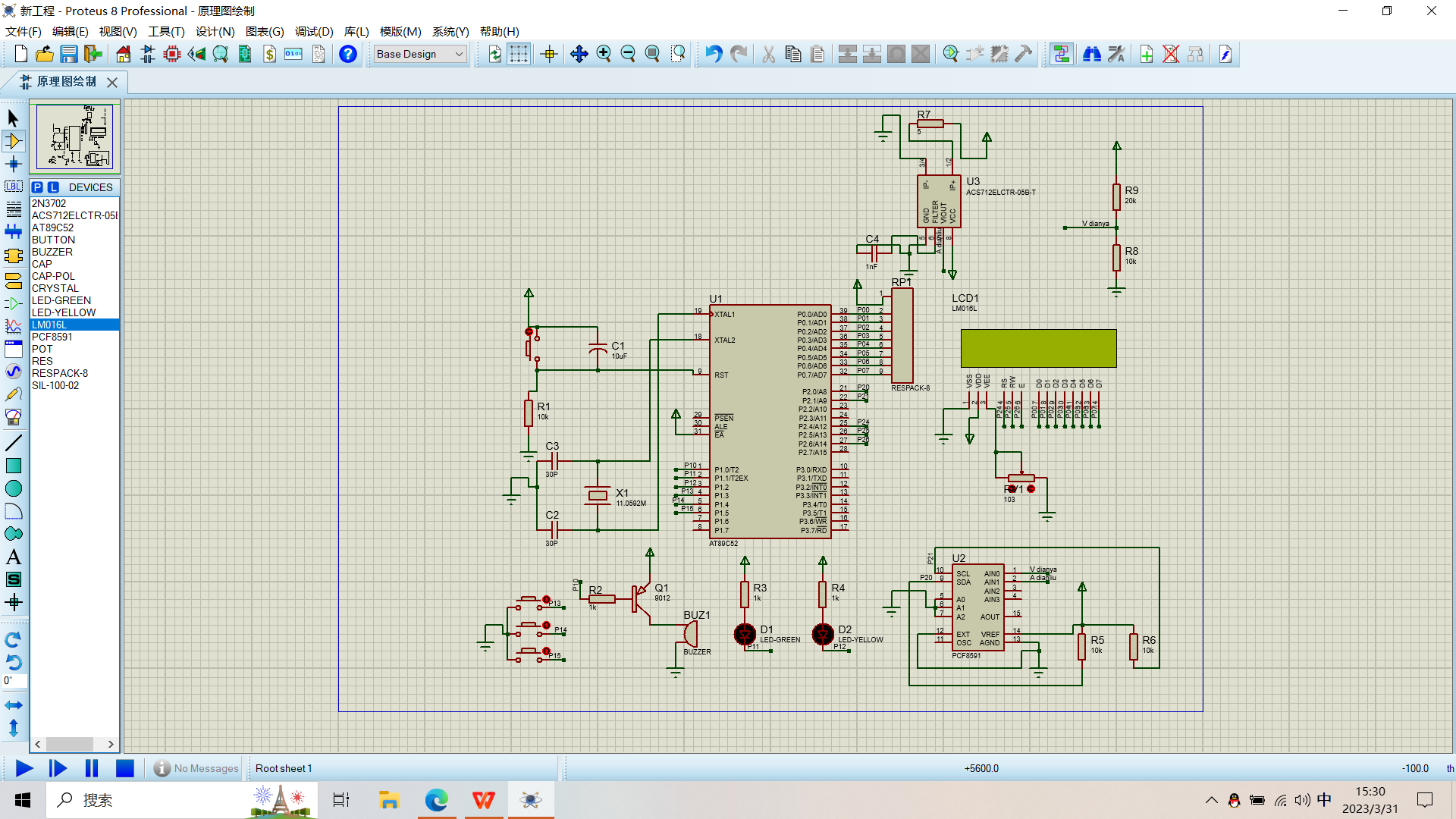Click the rotation angle input field
The height and width of the screenshot is (819, 1456).
coord(15,680)
